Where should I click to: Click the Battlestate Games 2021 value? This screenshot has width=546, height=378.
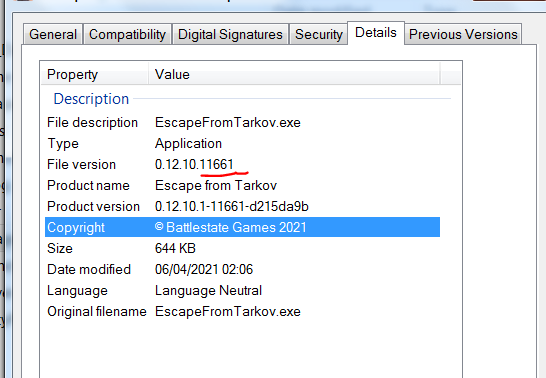coord(231,227)
